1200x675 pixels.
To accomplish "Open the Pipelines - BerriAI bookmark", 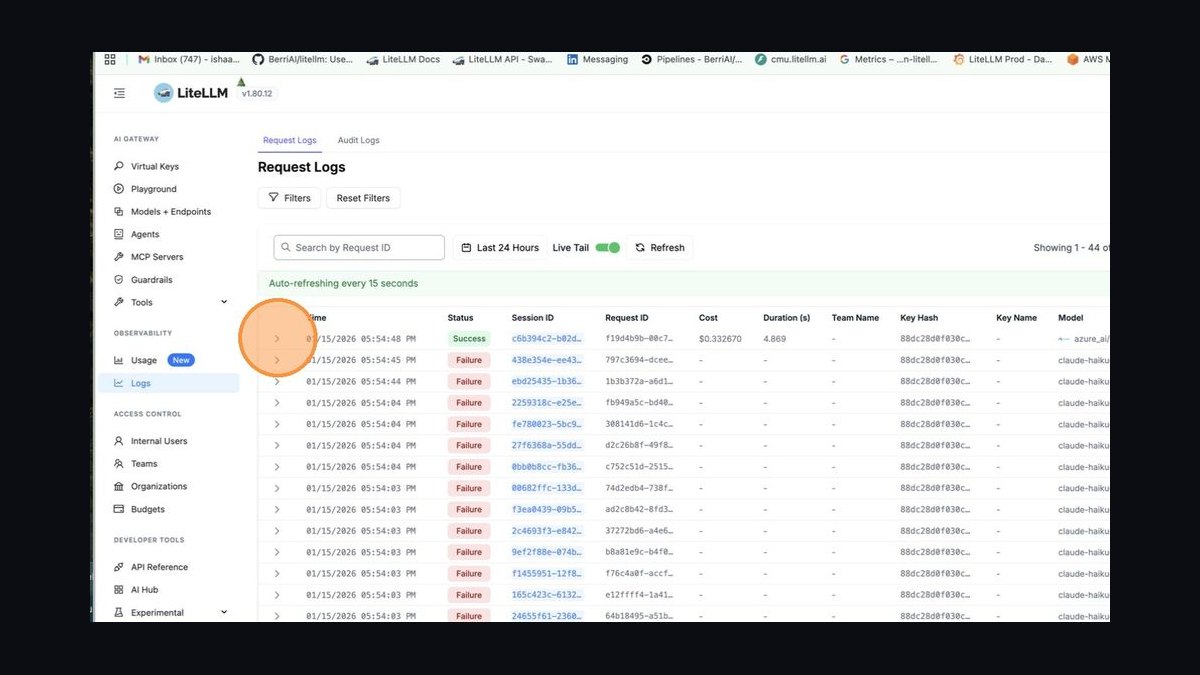I will [x=692, y=60].
